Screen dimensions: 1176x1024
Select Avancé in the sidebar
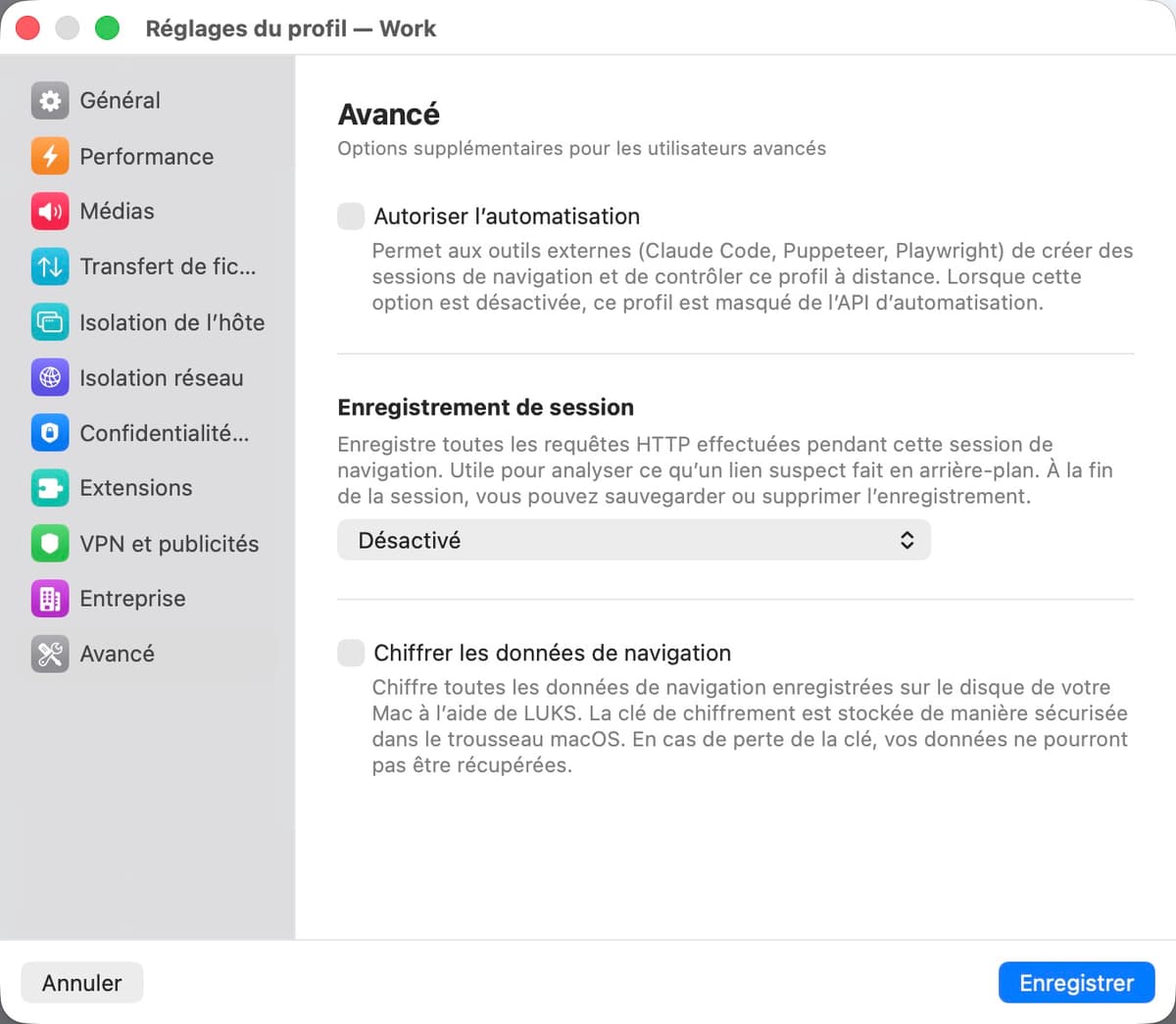(x=149, y=654)
